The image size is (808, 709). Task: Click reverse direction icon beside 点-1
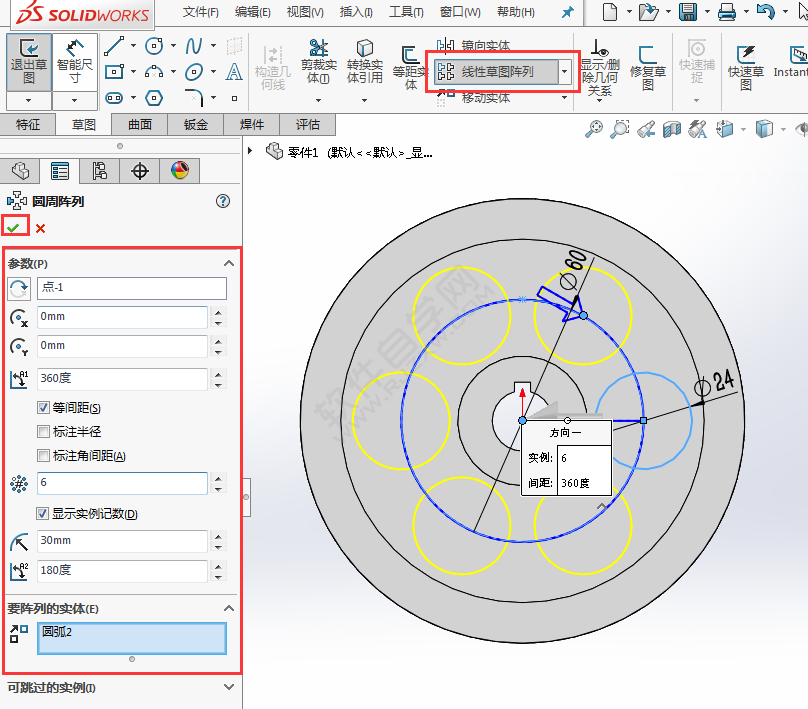pyautogui.click(x=19, y=289)
